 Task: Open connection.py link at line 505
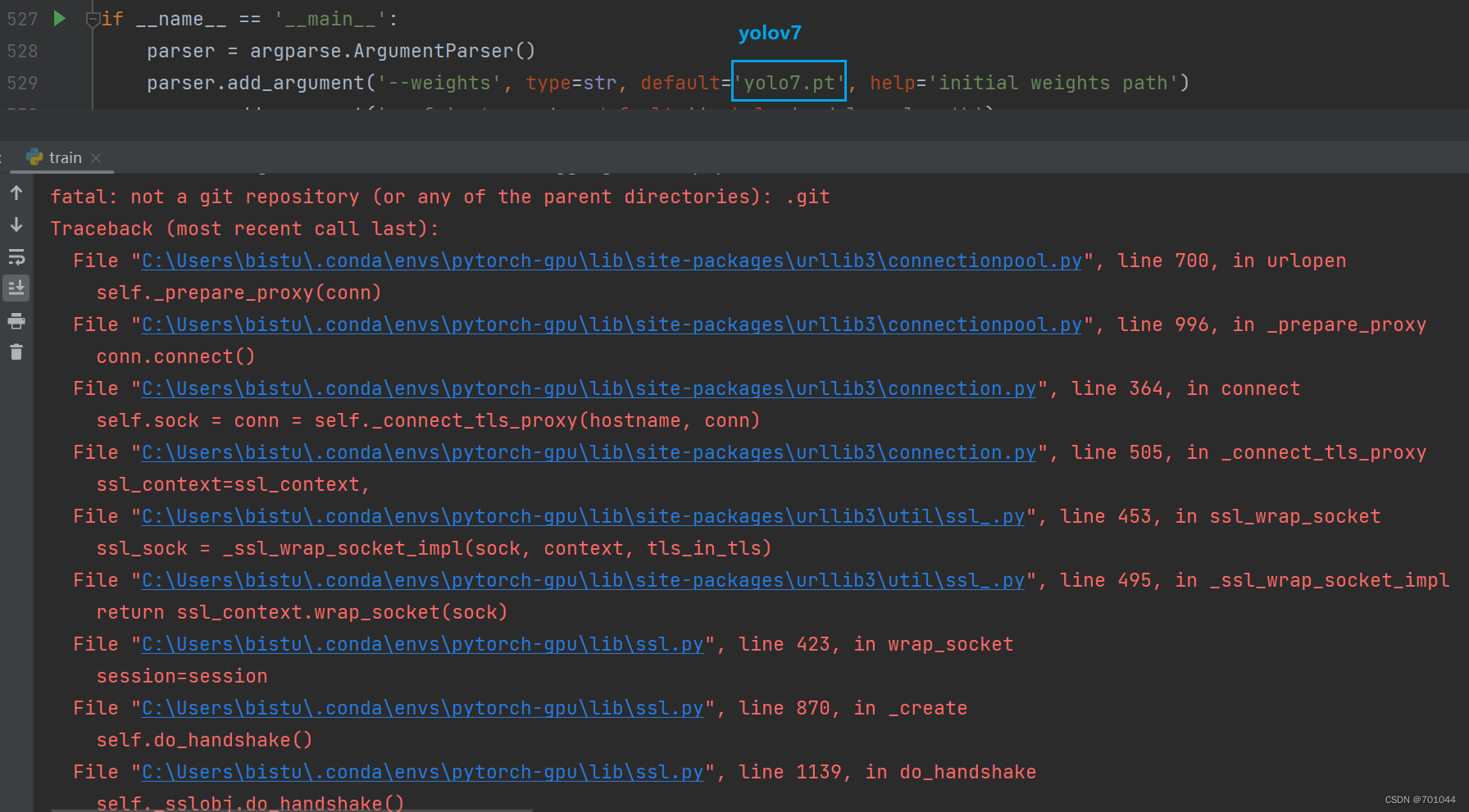[x=589, y=452]
